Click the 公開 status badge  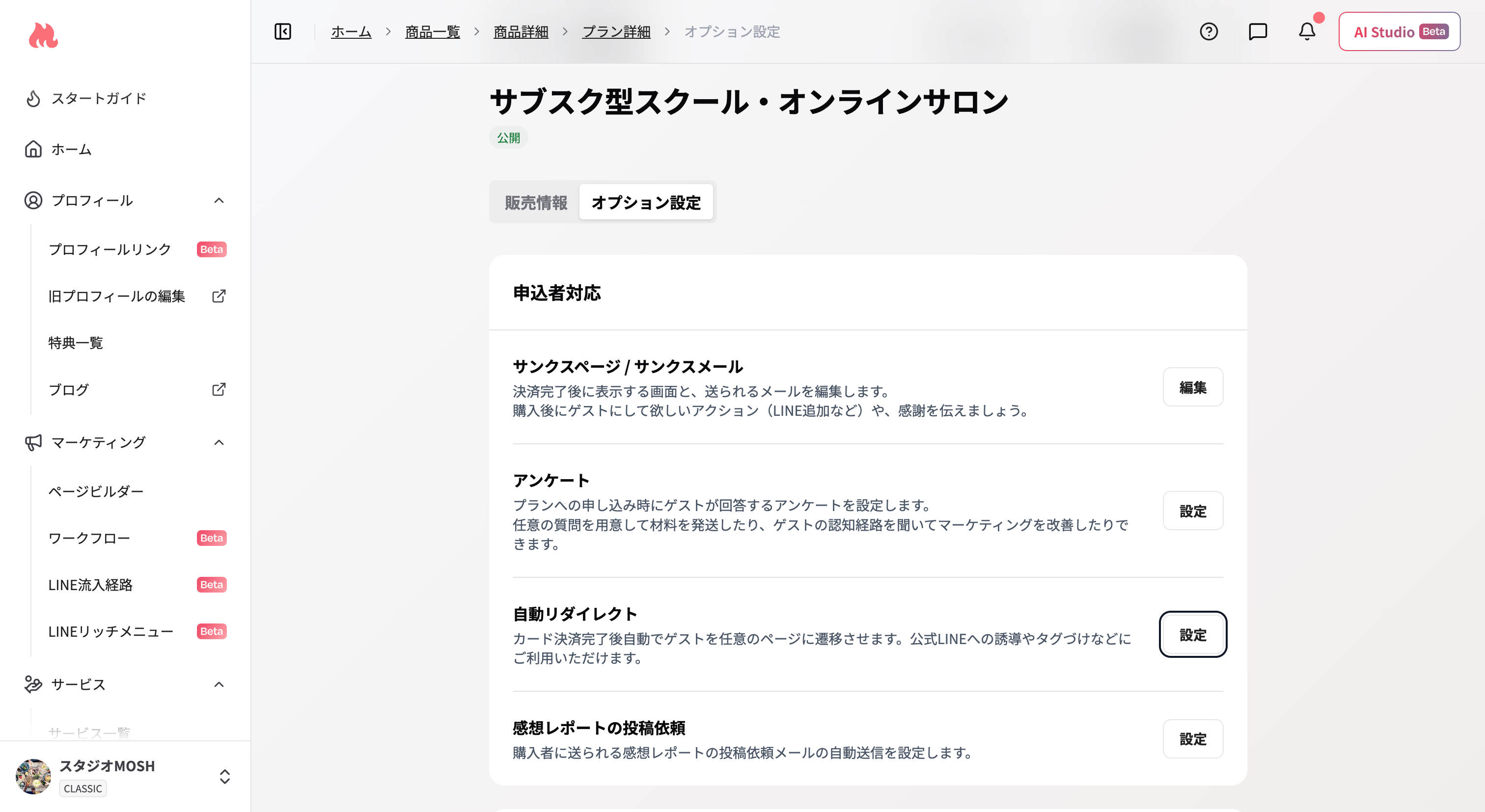coord(508,138)
